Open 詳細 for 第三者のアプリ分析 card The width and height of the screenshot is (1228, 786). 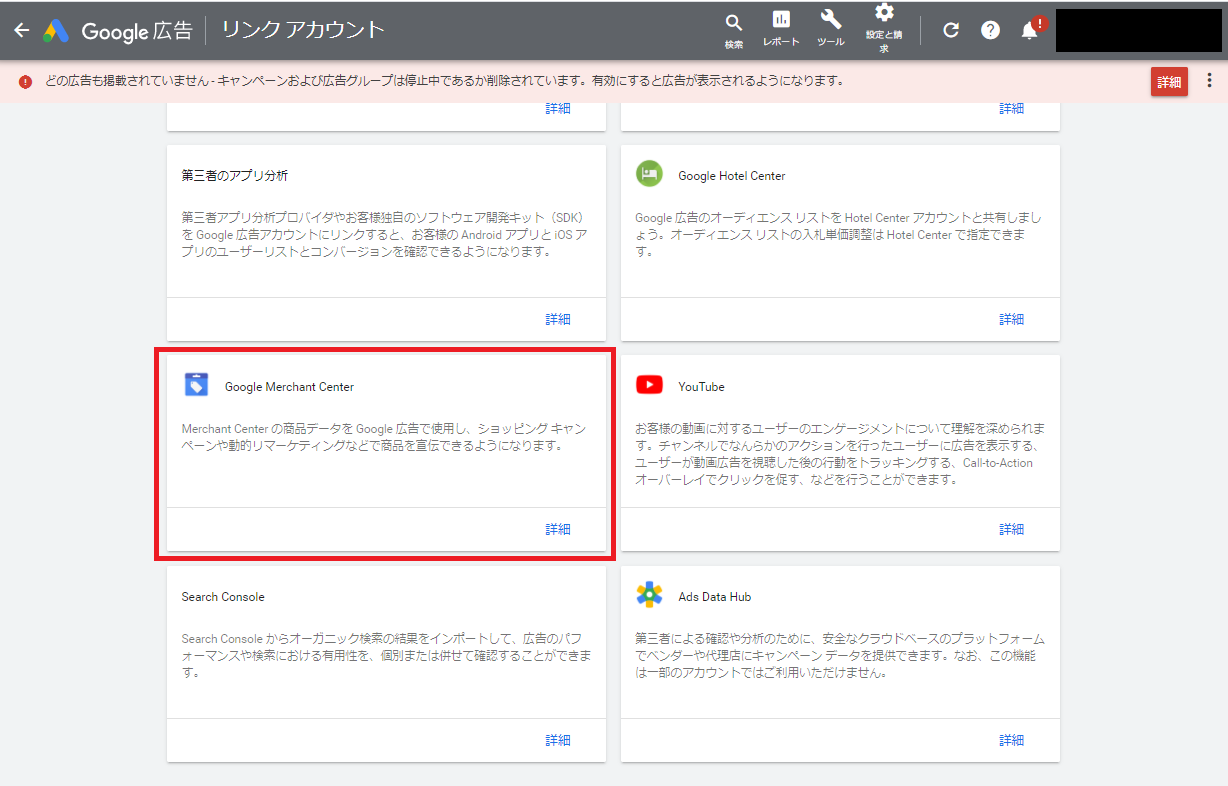(558, 319)
